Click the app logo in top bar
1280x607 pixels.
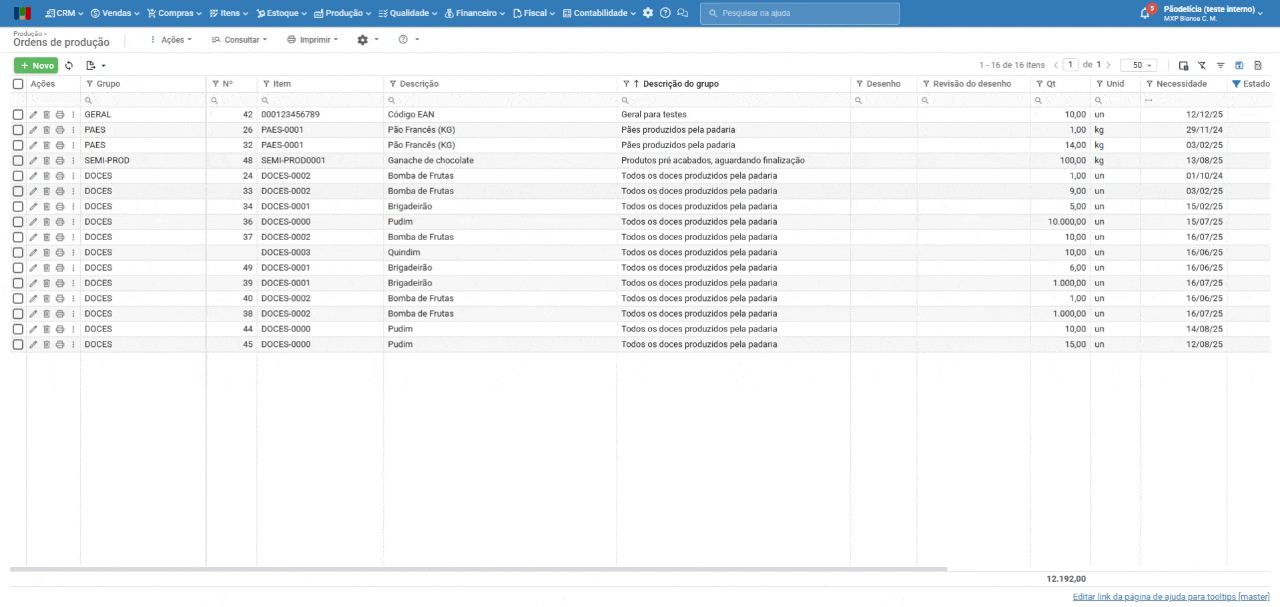pos(22,13)
